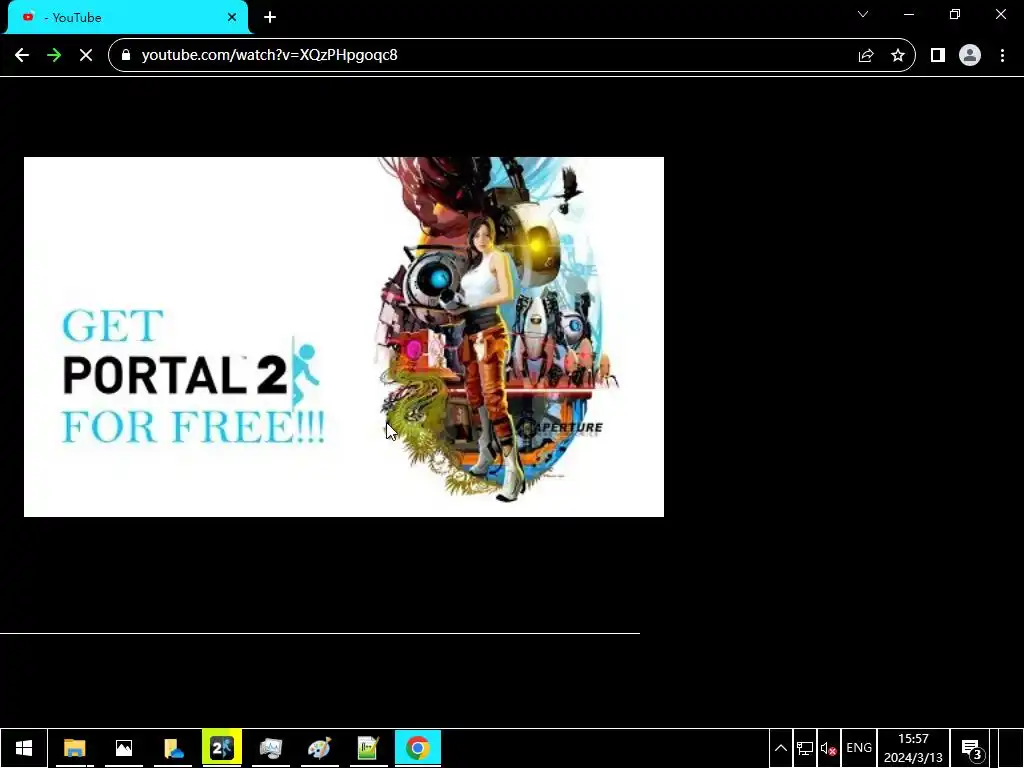
Task: Open the clock showing 15:57
Action: pyautogui.click(x=913, y=748)
